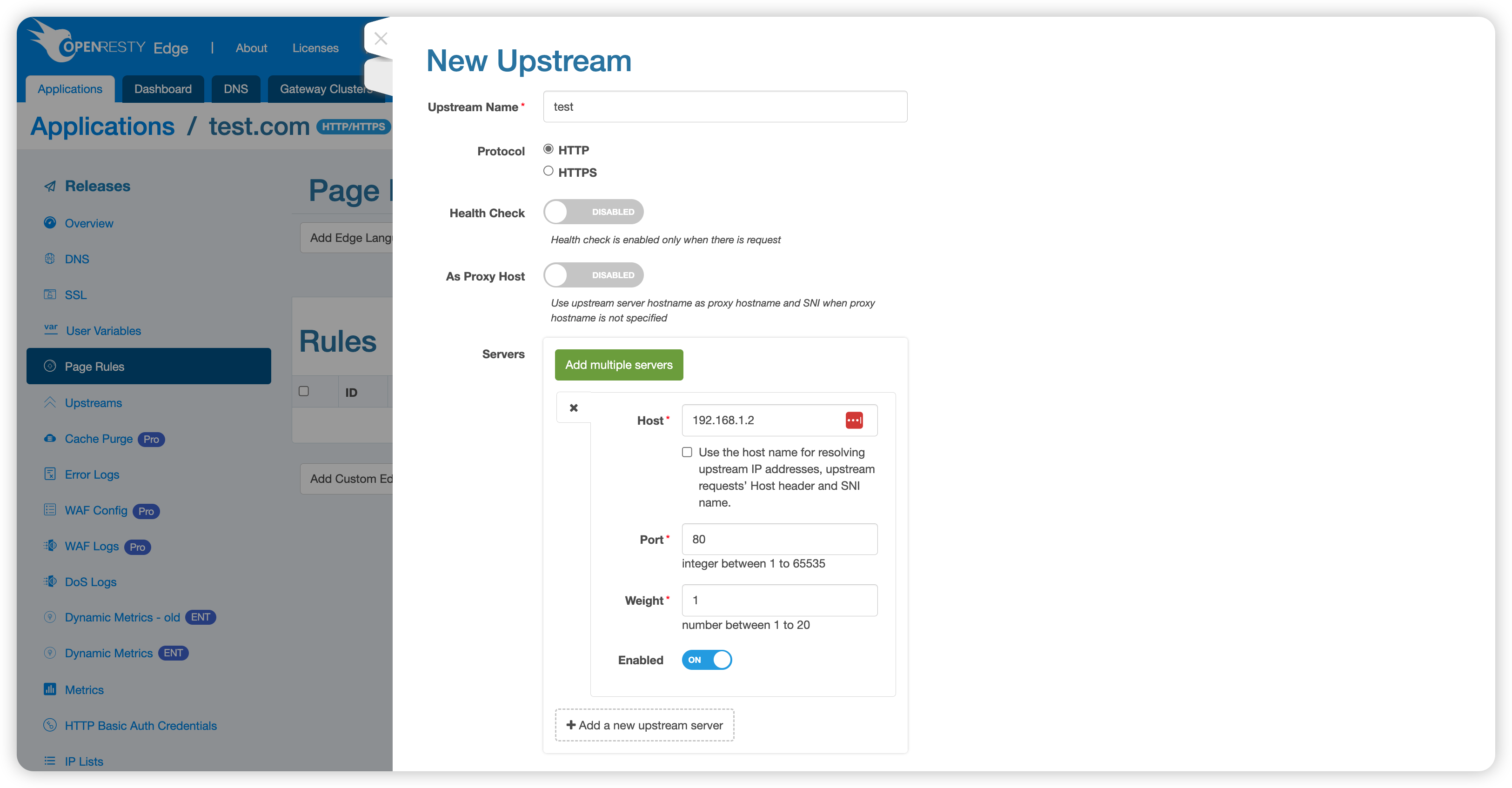Open Applications breadcrumb link
Image resolution: width=1512 pixels, height=788 pixels.
pyautogui.click(x=103, y=126)
